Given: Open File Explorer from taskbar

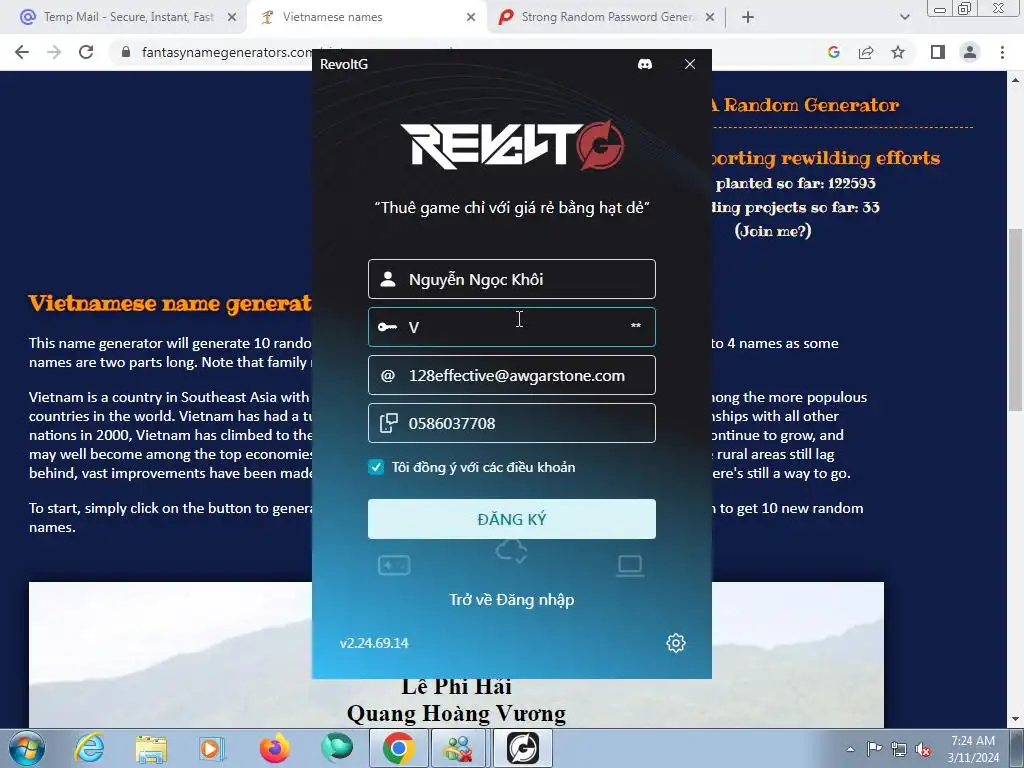Looking at the screenshot, I should coord(151,748).
